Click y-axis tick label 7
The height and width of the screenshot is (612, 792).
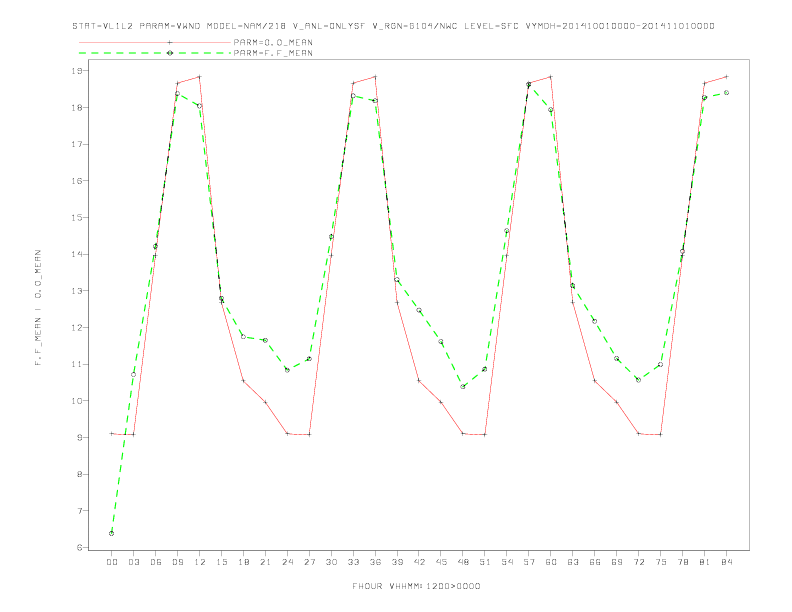tap(79, 511)
